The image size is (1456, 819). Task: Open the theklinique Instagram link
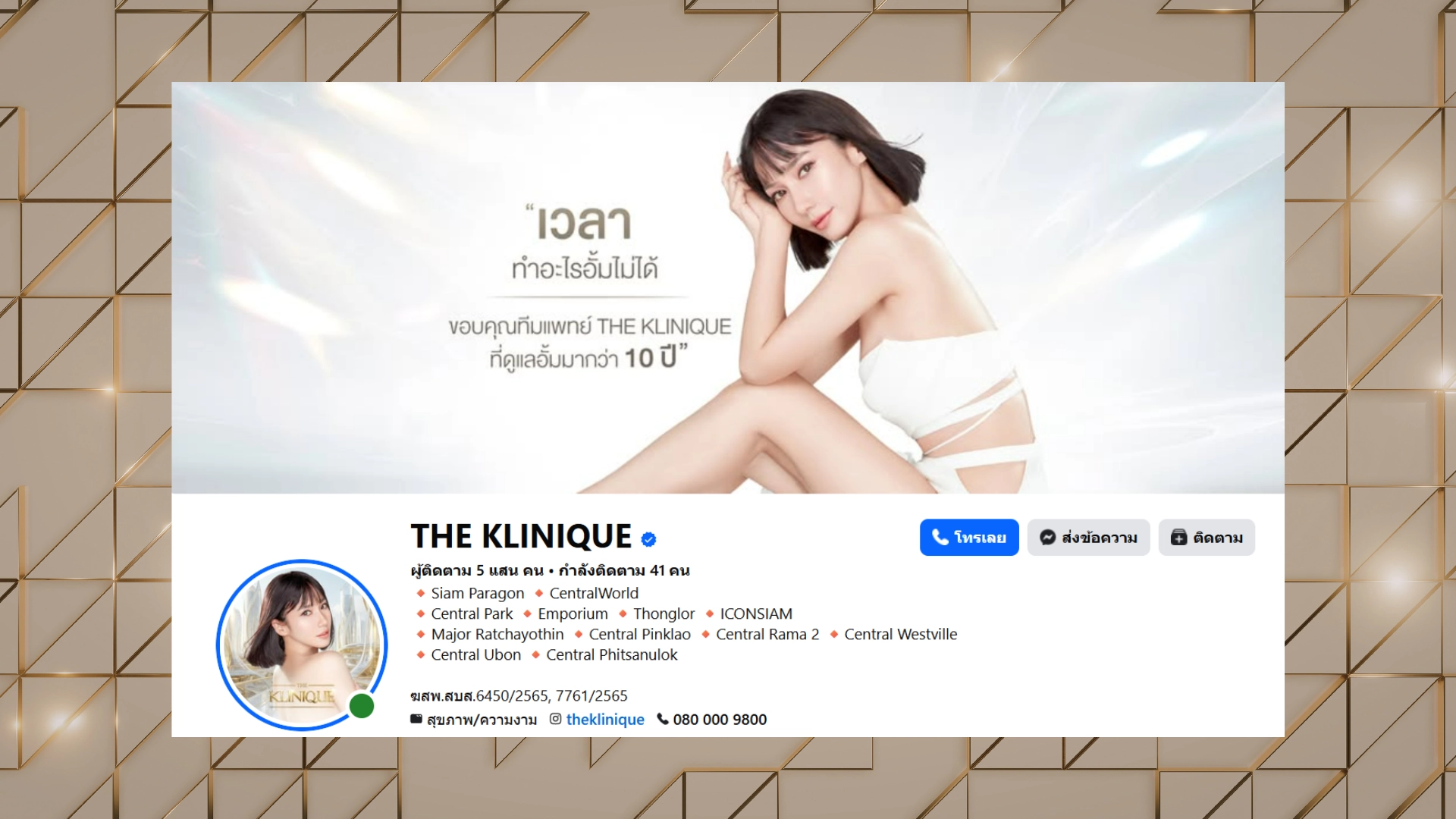[605, 719]
